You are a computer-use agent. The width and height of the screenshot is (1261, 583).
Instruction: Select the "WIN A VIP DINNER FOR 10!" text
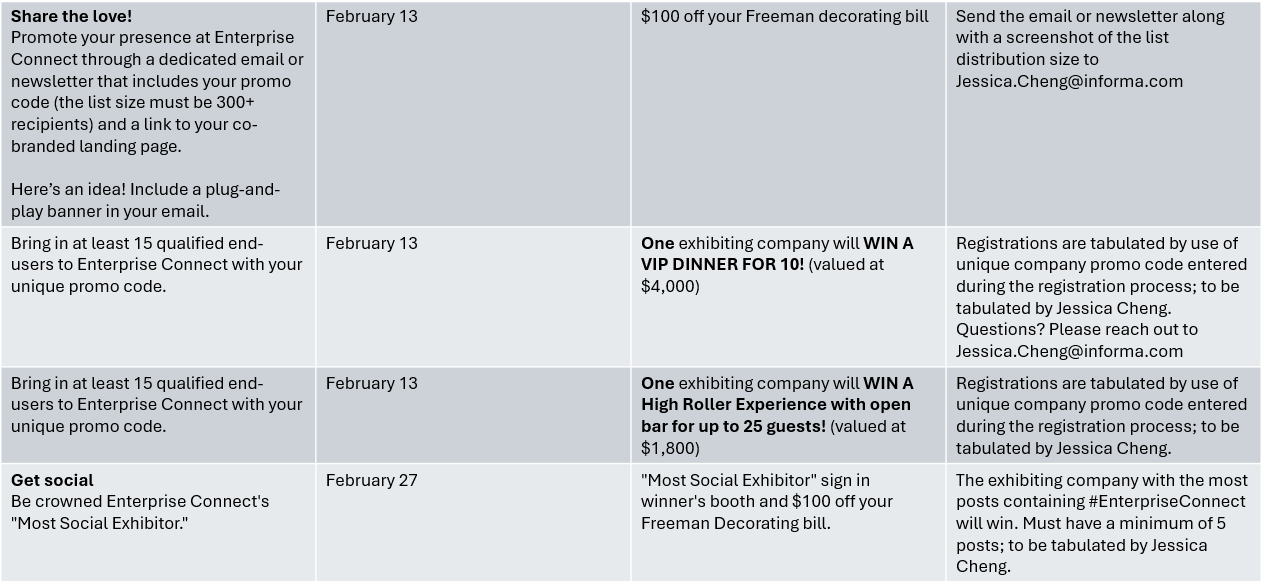click(777, 254)
